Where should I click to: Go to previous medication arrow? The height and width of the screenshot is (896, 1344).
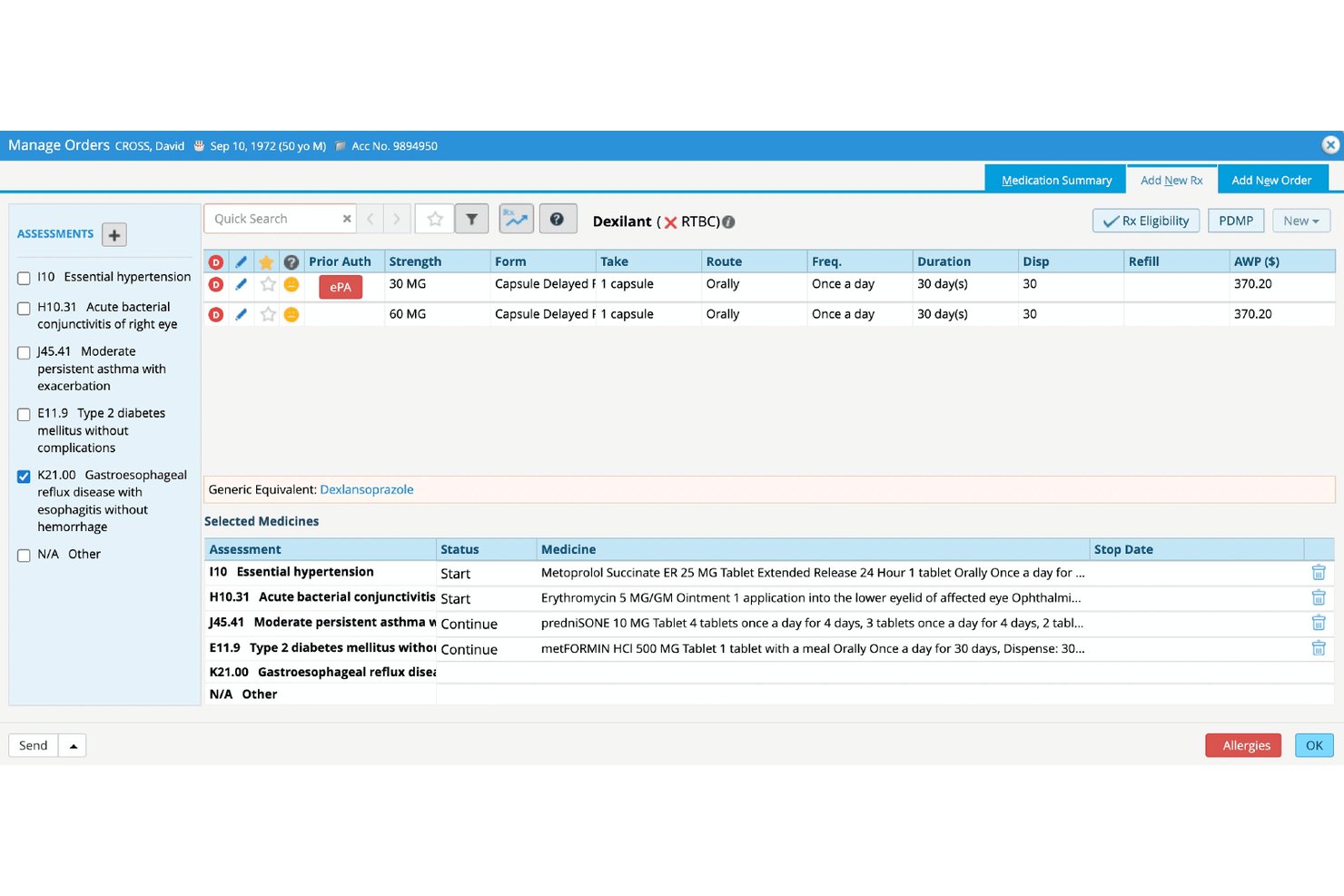coord(370,219)
